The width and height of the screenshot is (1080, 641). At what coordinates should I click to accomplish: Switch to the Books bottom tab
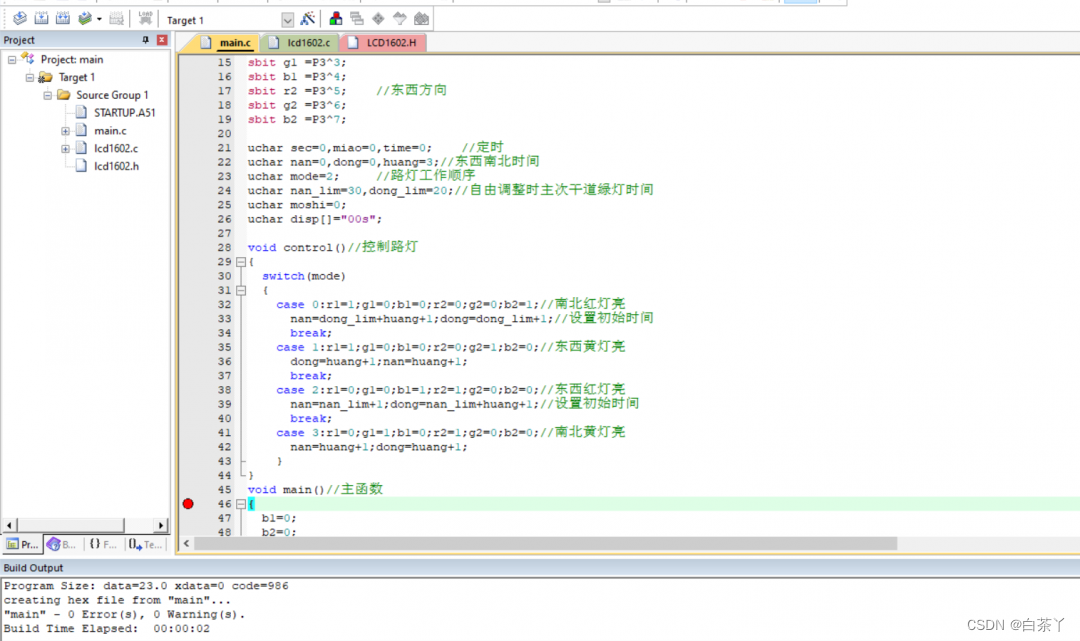point(62,545)
